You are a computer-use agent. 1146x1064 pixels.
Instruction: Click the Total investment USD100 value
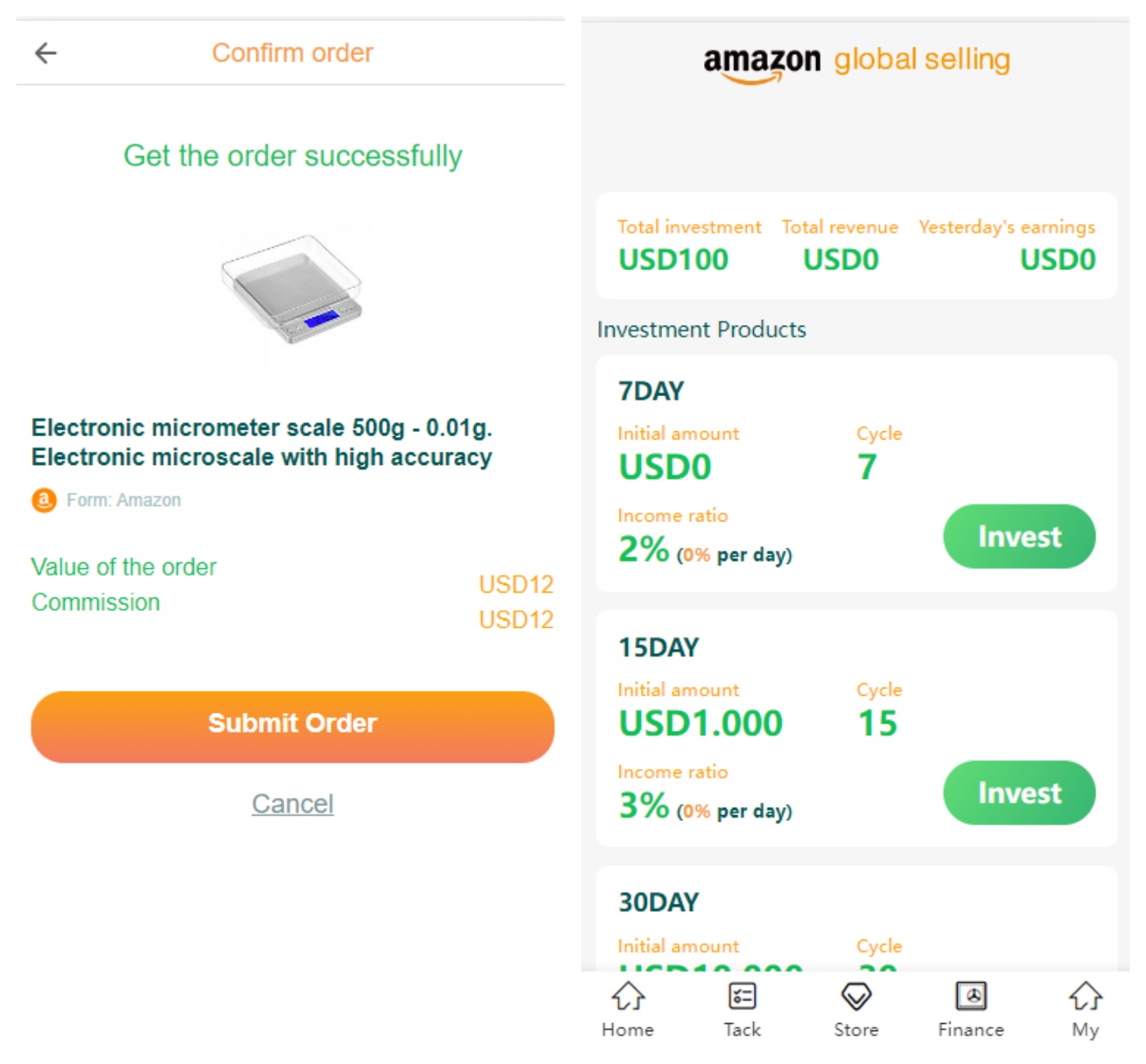(673, 259)
